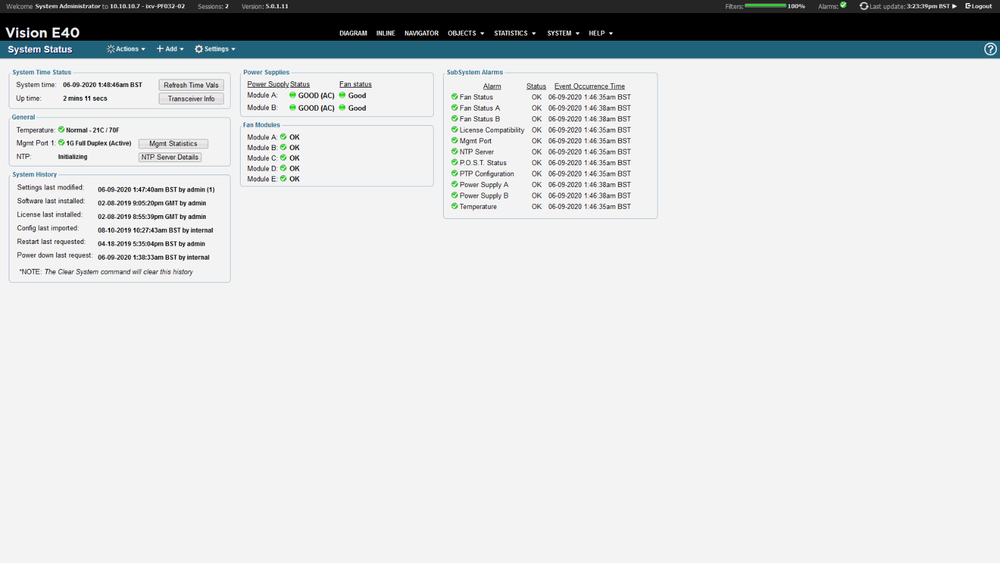Open the Add dropdown

[x=170, y=49]
